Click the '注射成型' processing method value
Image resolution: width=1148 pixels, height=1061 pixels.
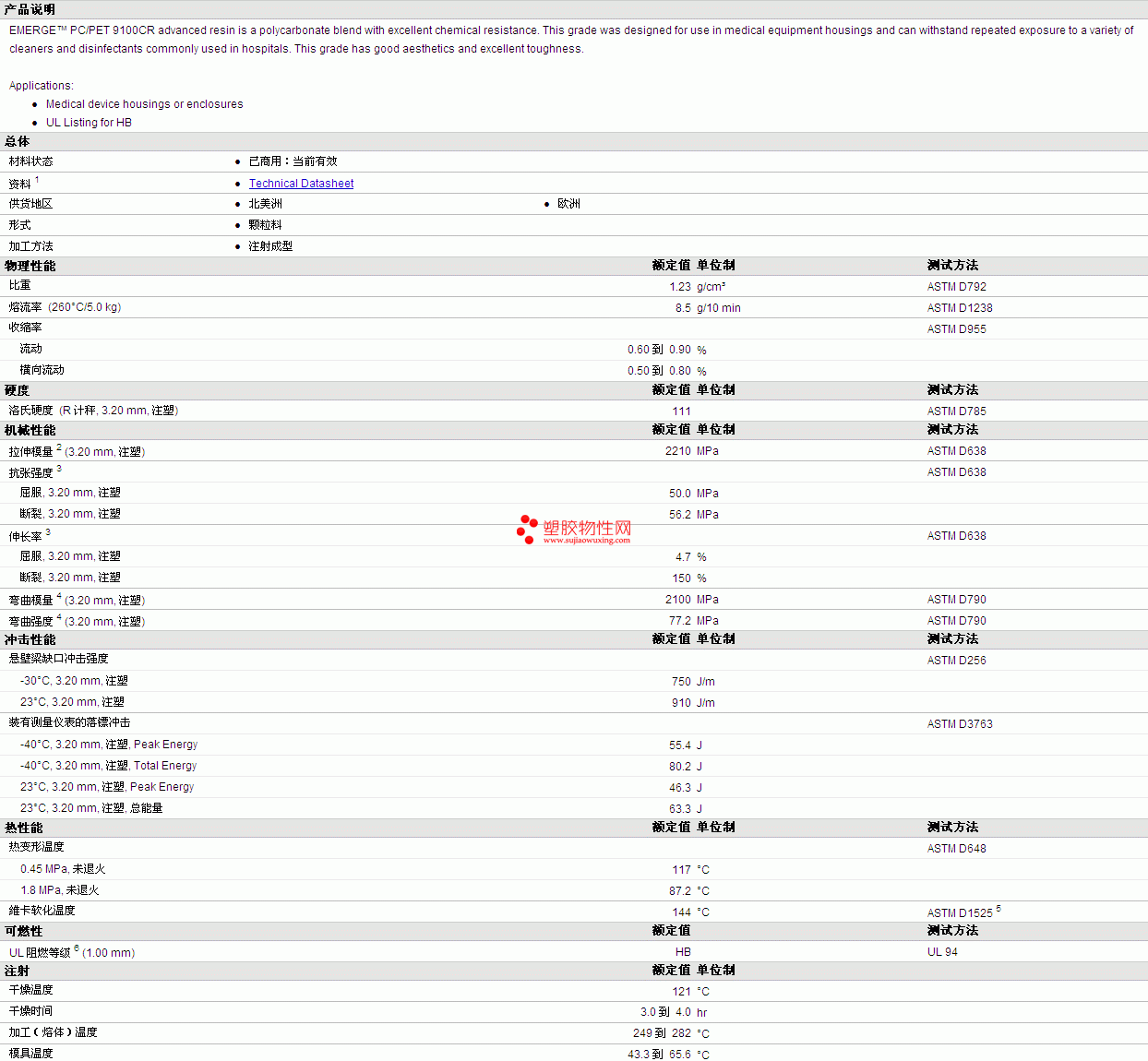270,246
